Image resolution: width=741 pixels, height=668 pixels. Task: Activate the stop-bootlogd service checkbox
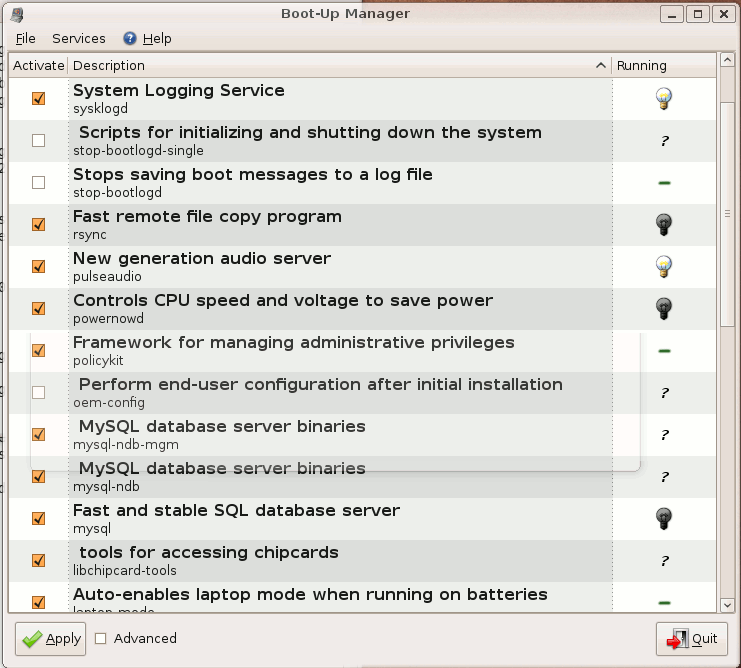pos(38,183)
